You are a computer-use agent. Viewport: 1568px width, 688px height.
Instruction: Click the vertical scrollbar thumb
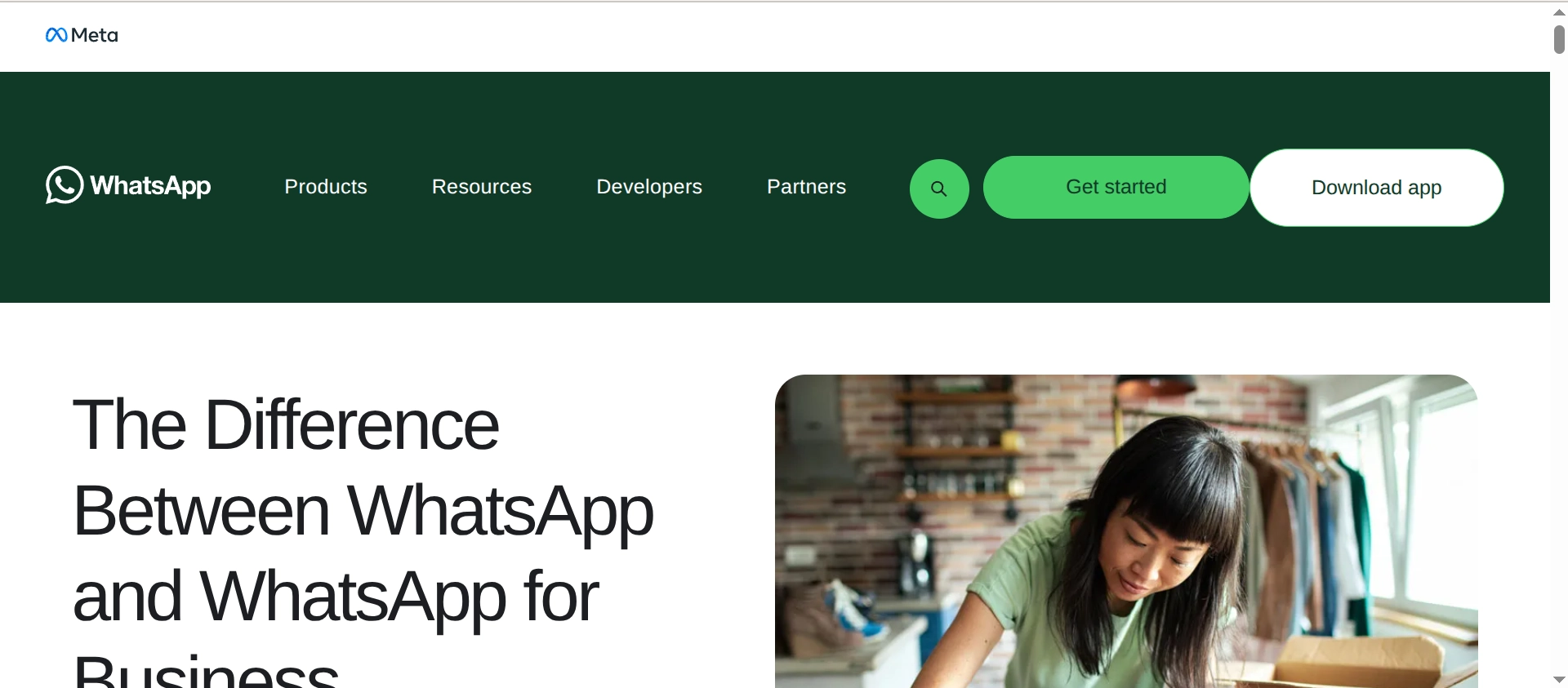pos(1559,39)
